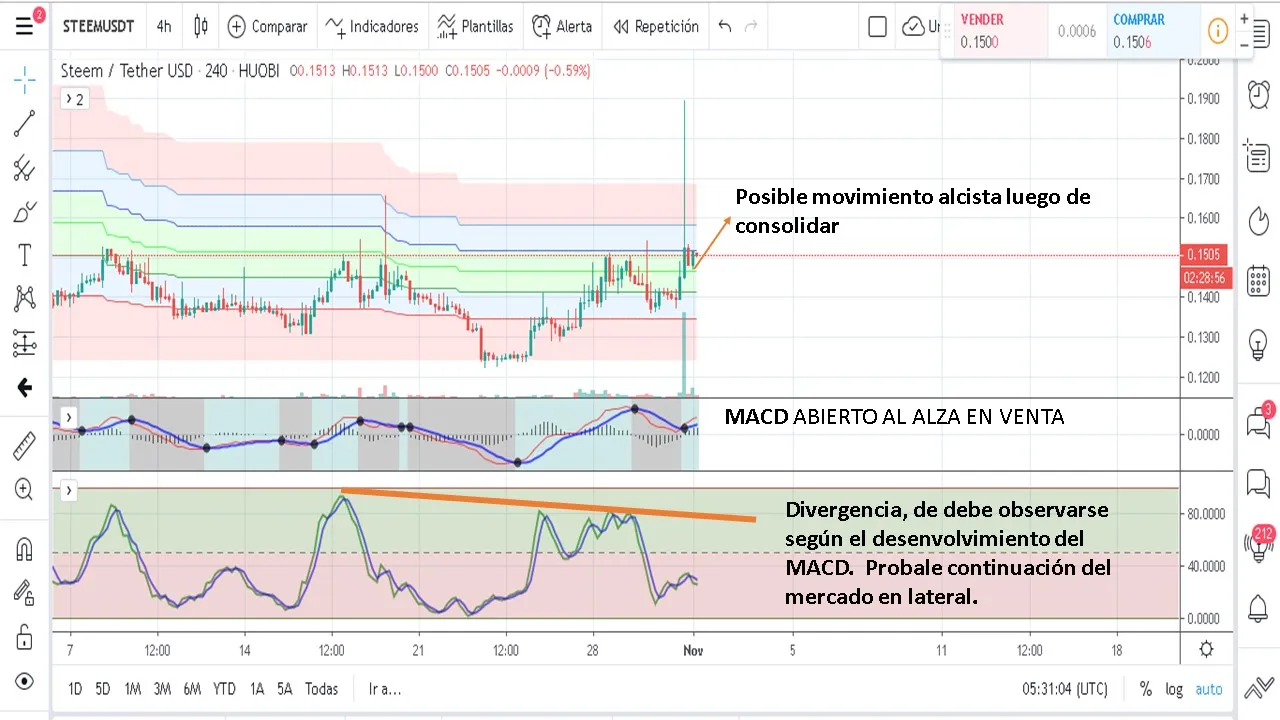
Task: Select the brush drawing tool
Action: (x=24, y=212)
